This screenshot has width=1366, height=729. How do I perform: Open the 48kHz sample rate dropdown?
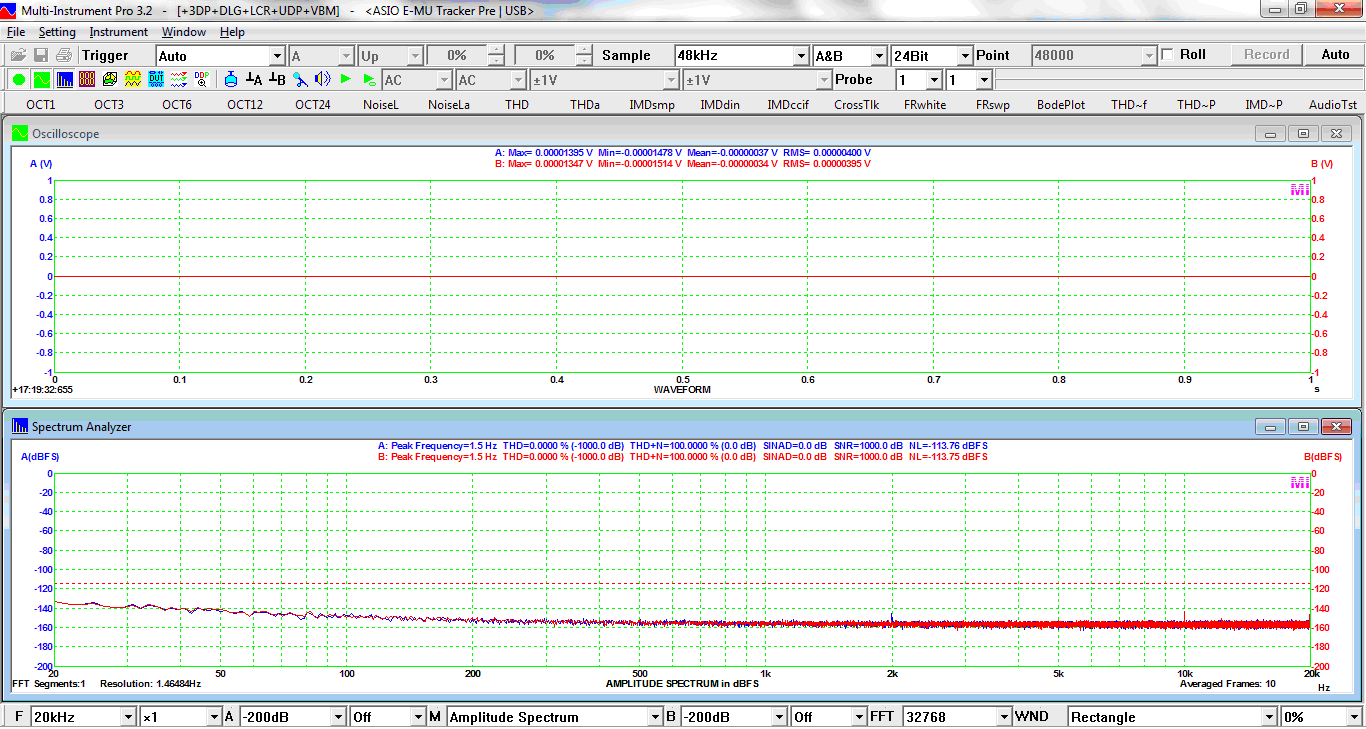[x=800, y=56]
